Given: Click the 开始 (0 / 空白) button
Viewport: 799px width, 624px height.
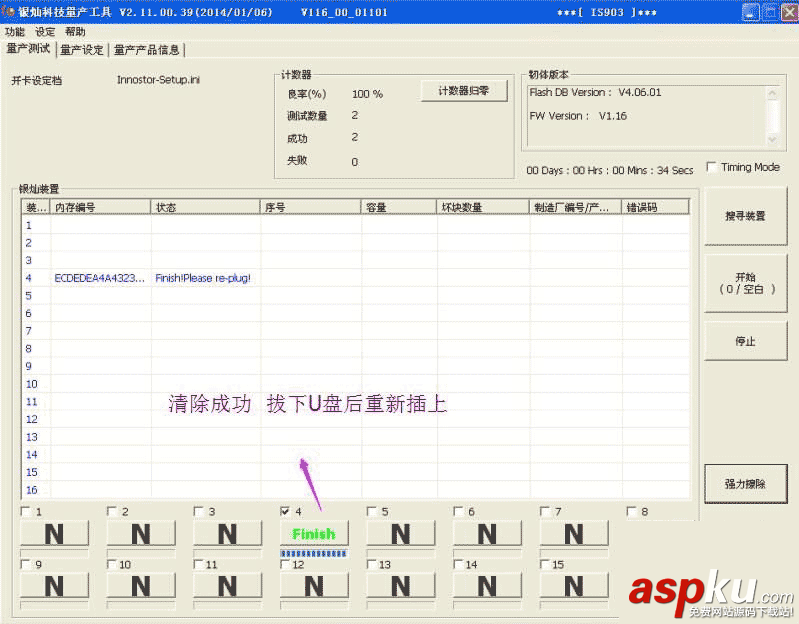Looking at the screenshot, I should coord(745,283).
